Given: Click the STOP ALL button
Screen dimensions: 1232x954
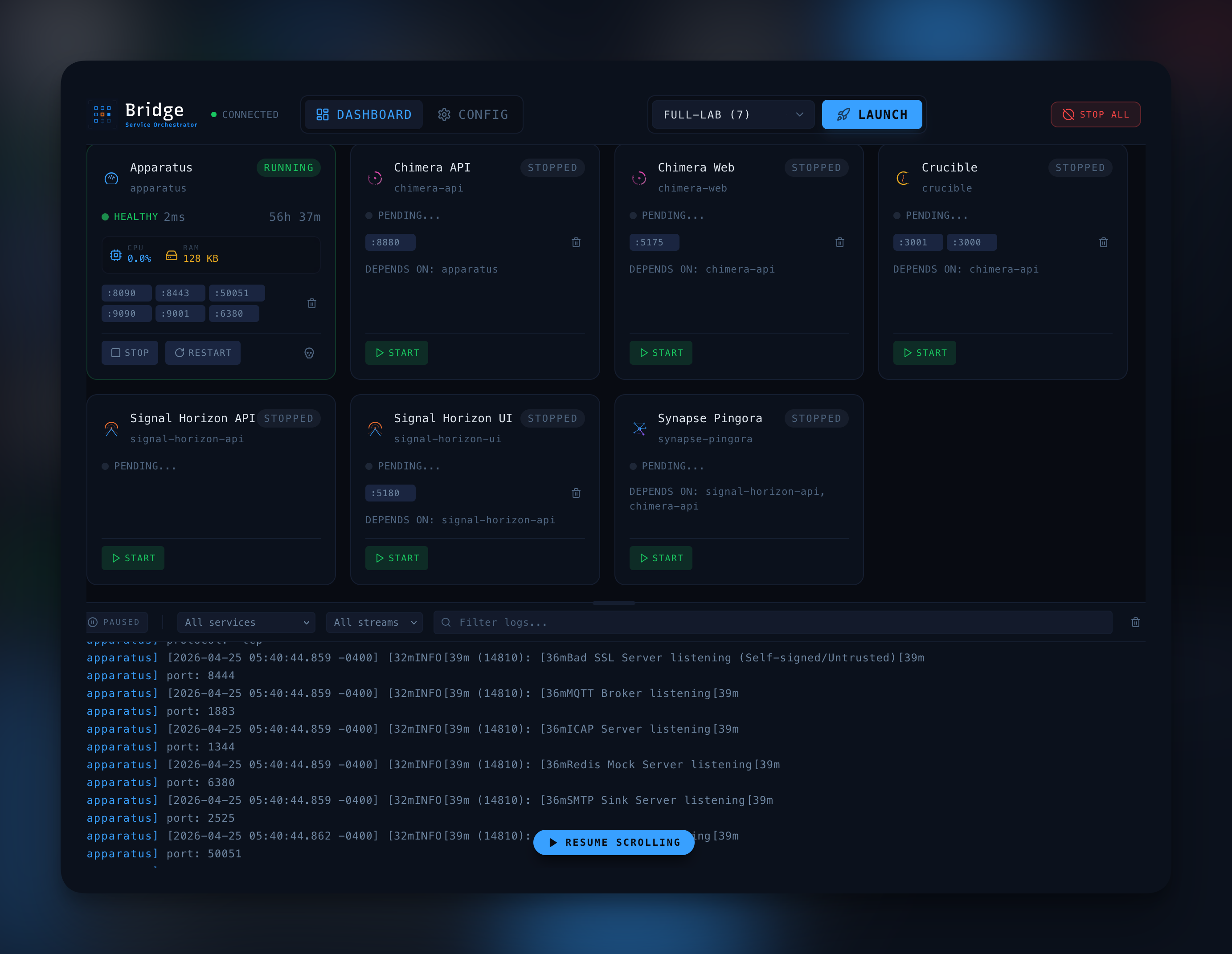Looking at the screenshot, I should (1096, 114).
